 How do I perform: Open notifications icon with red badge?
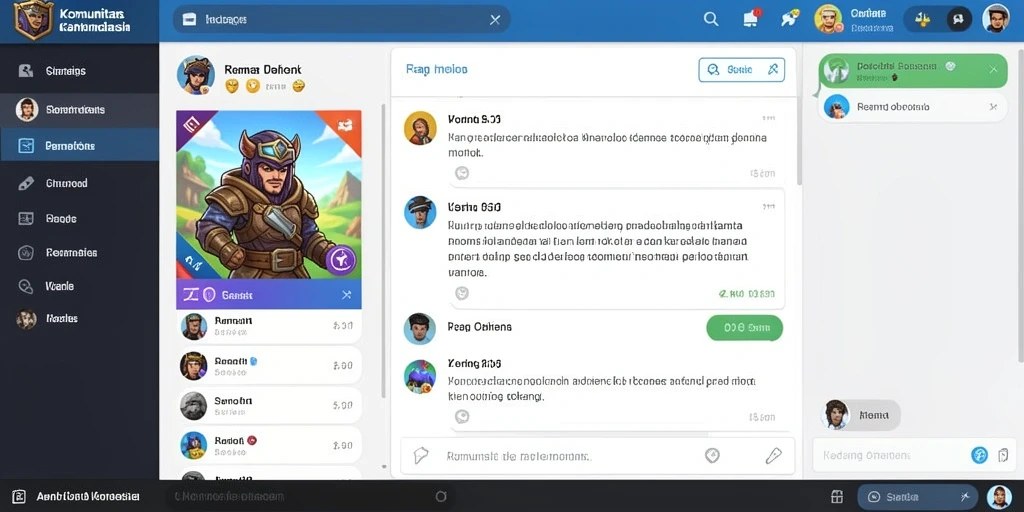point(752,18)
